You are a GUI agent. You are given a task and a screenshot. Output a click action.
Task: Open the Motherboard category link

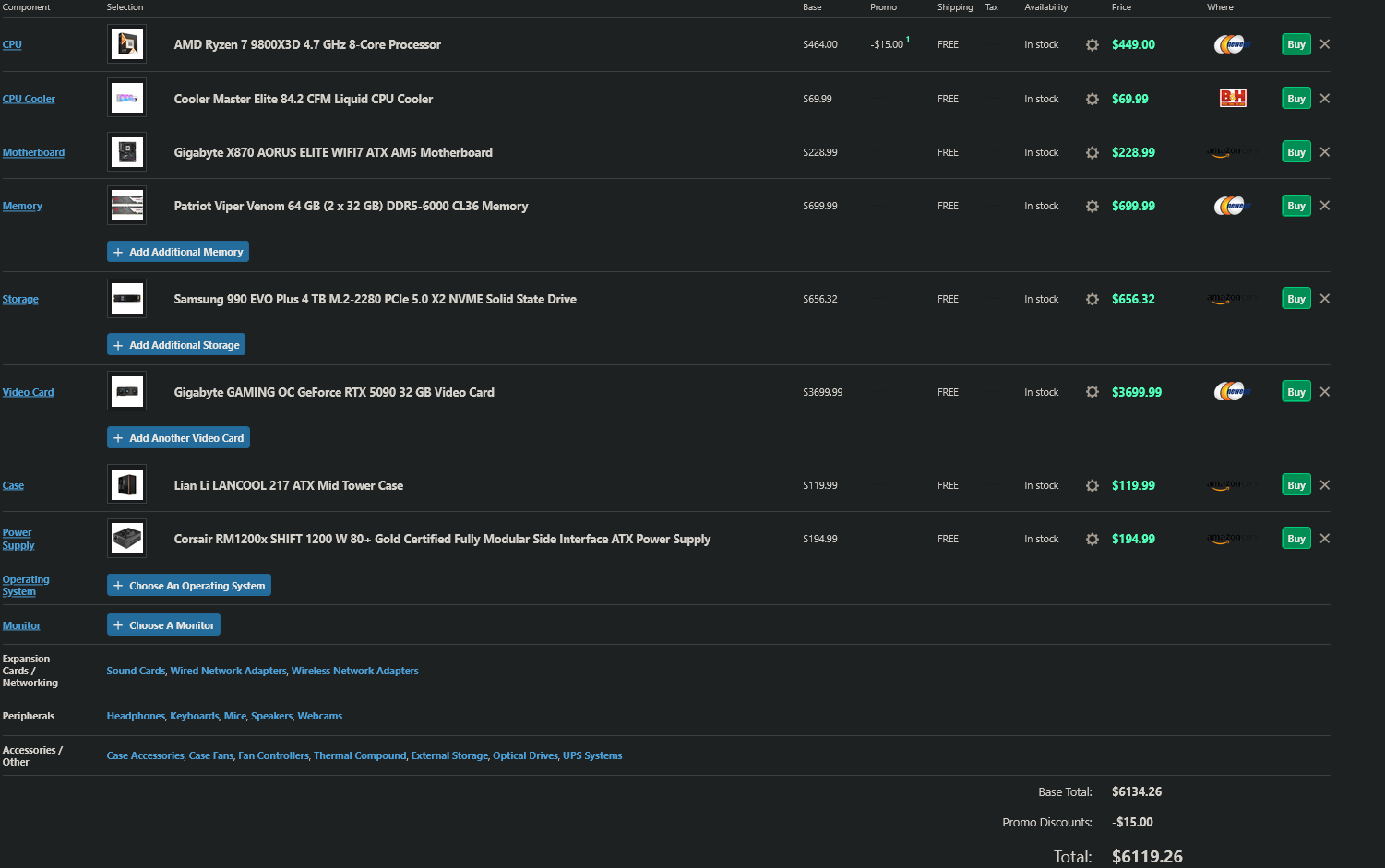point(33,152)
